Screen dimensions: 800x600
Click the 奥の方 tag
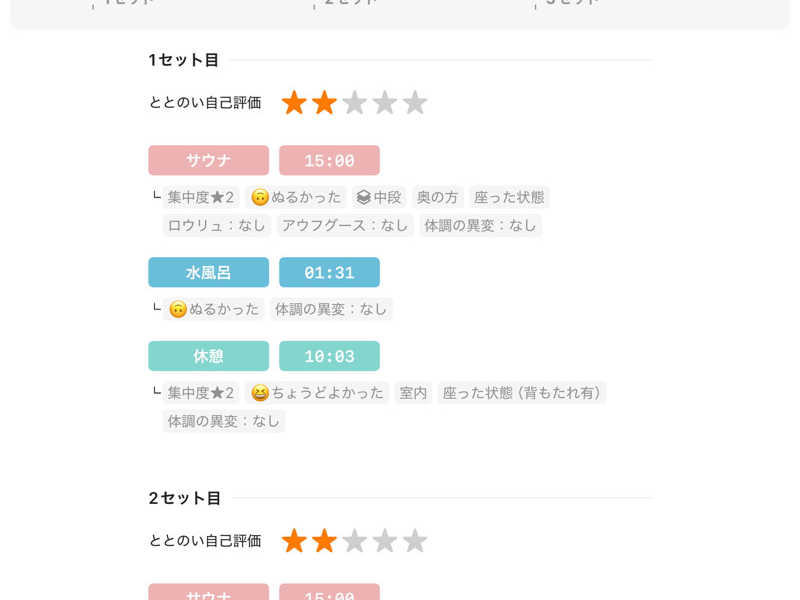[x=438, y=197]
